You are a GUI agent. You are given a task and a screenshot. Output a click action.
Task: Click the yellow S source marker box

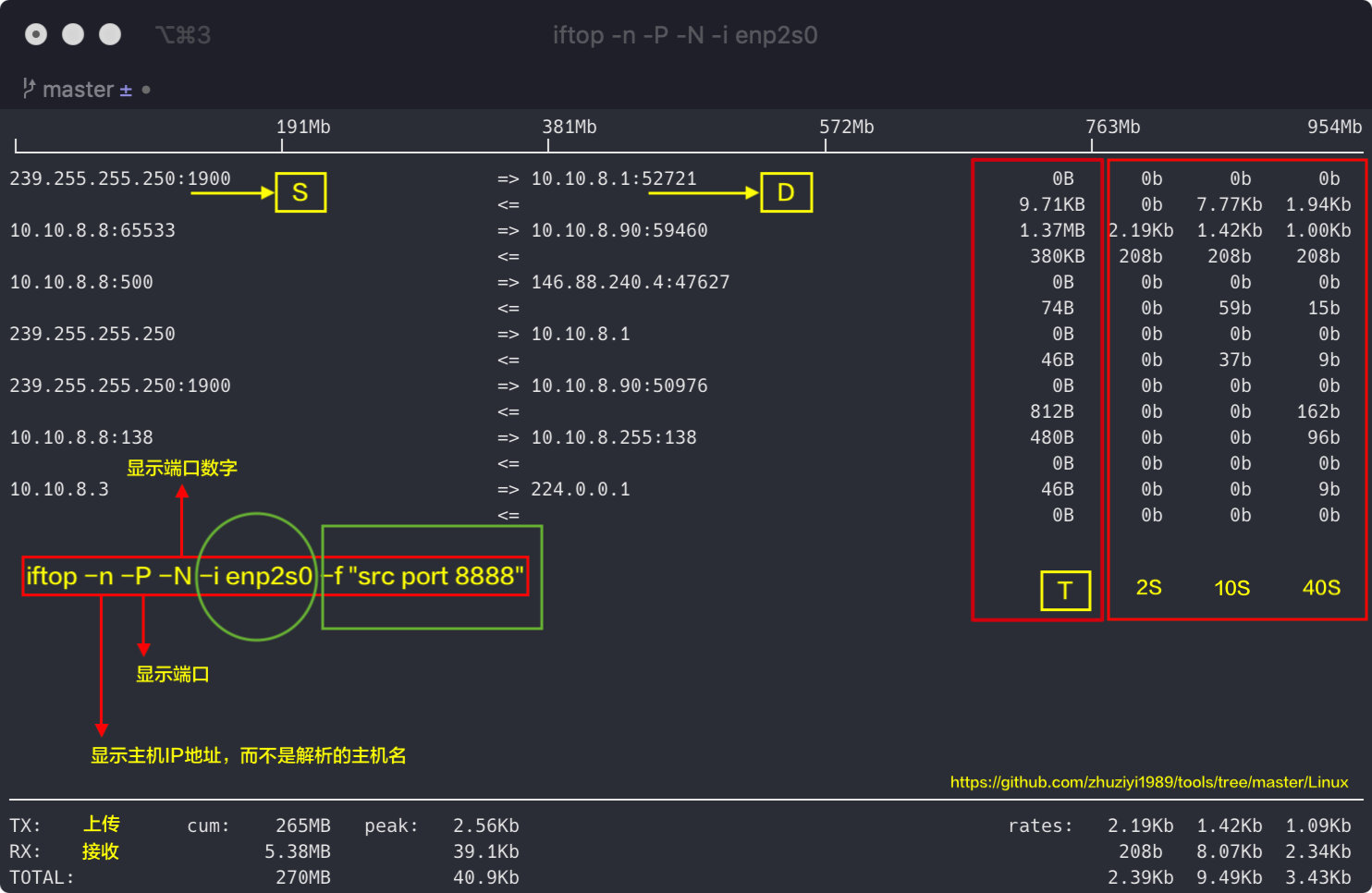(x=300, y=192)
